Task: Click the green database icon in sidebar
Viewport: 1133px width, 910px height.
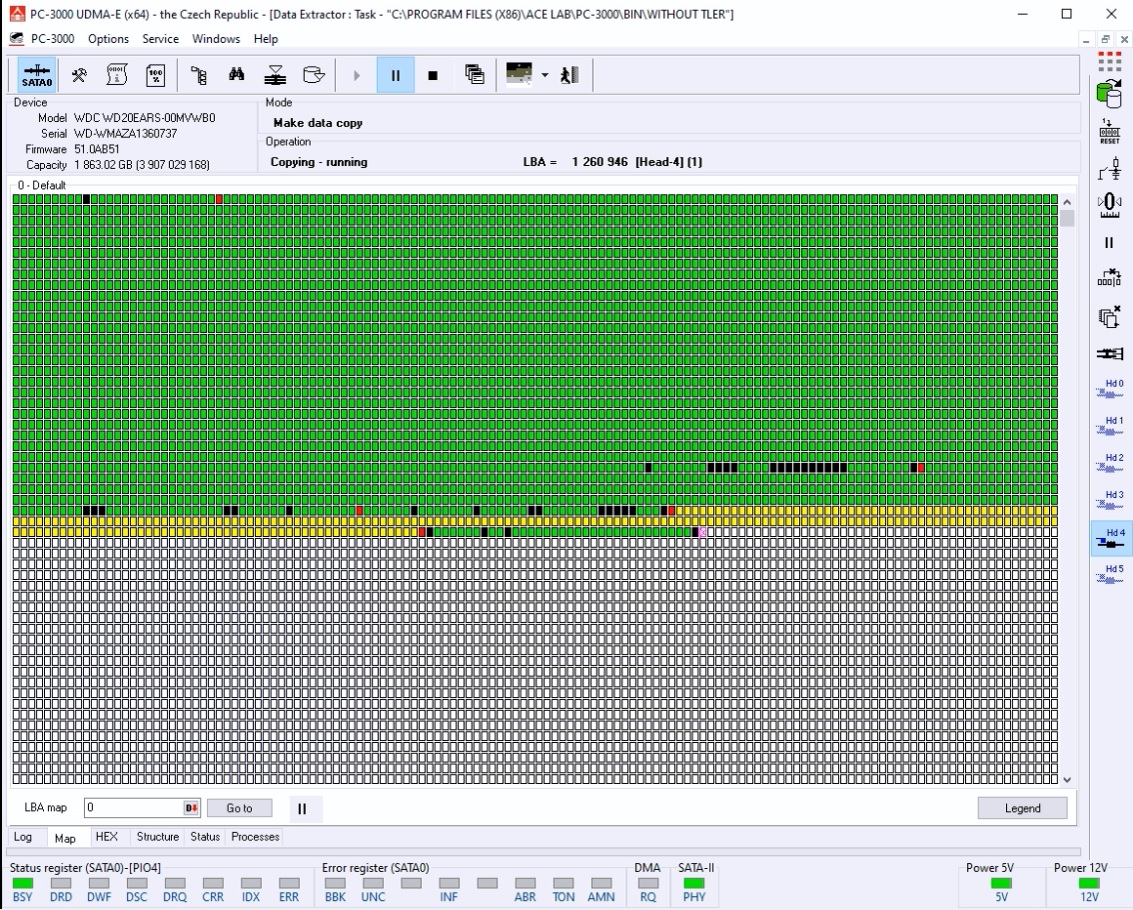Action: point(1109,94)
